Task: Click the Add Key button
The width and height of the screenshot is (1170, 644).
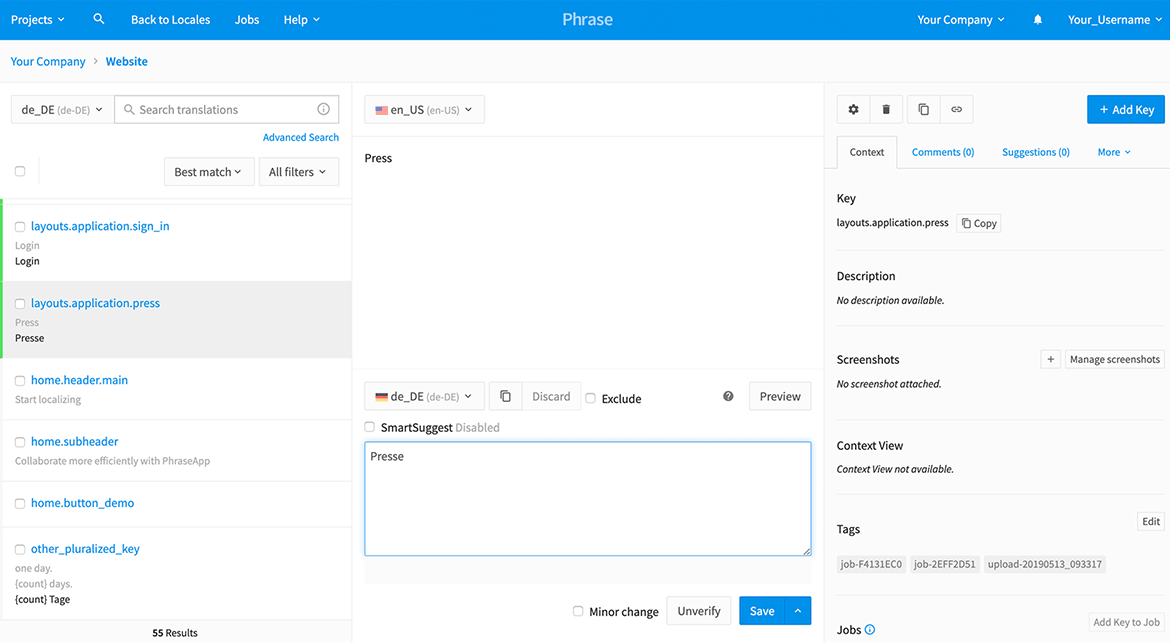Action: click(1125, 110)
